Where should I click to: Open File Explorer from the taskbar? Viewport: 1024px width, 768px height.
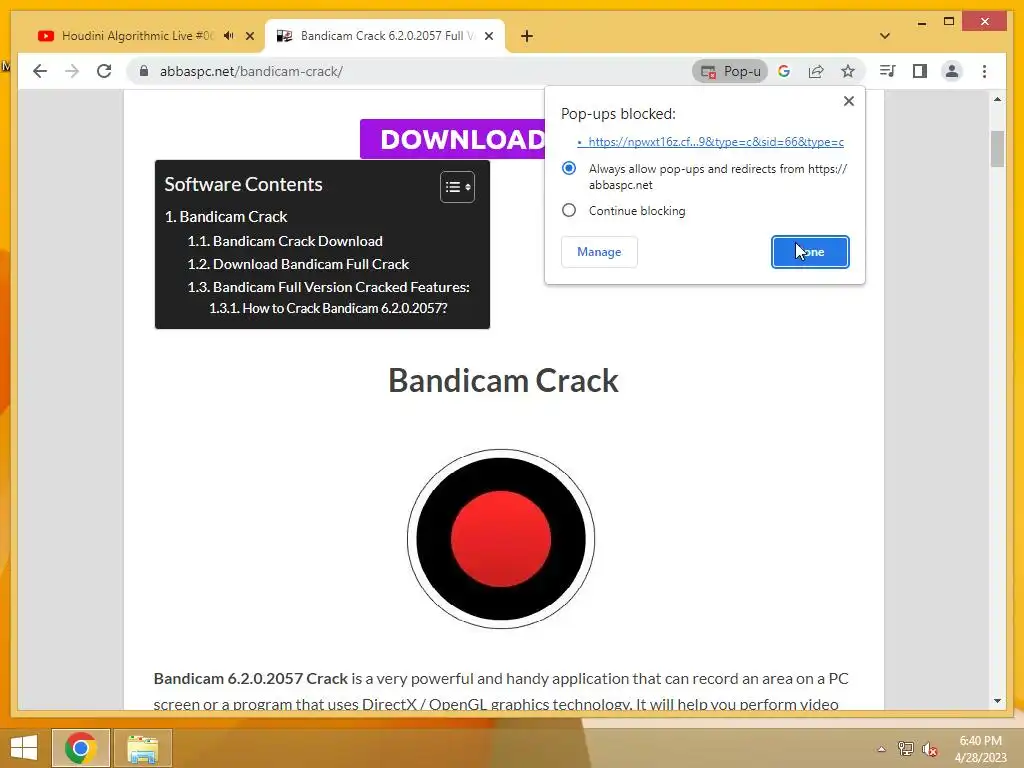142,748
